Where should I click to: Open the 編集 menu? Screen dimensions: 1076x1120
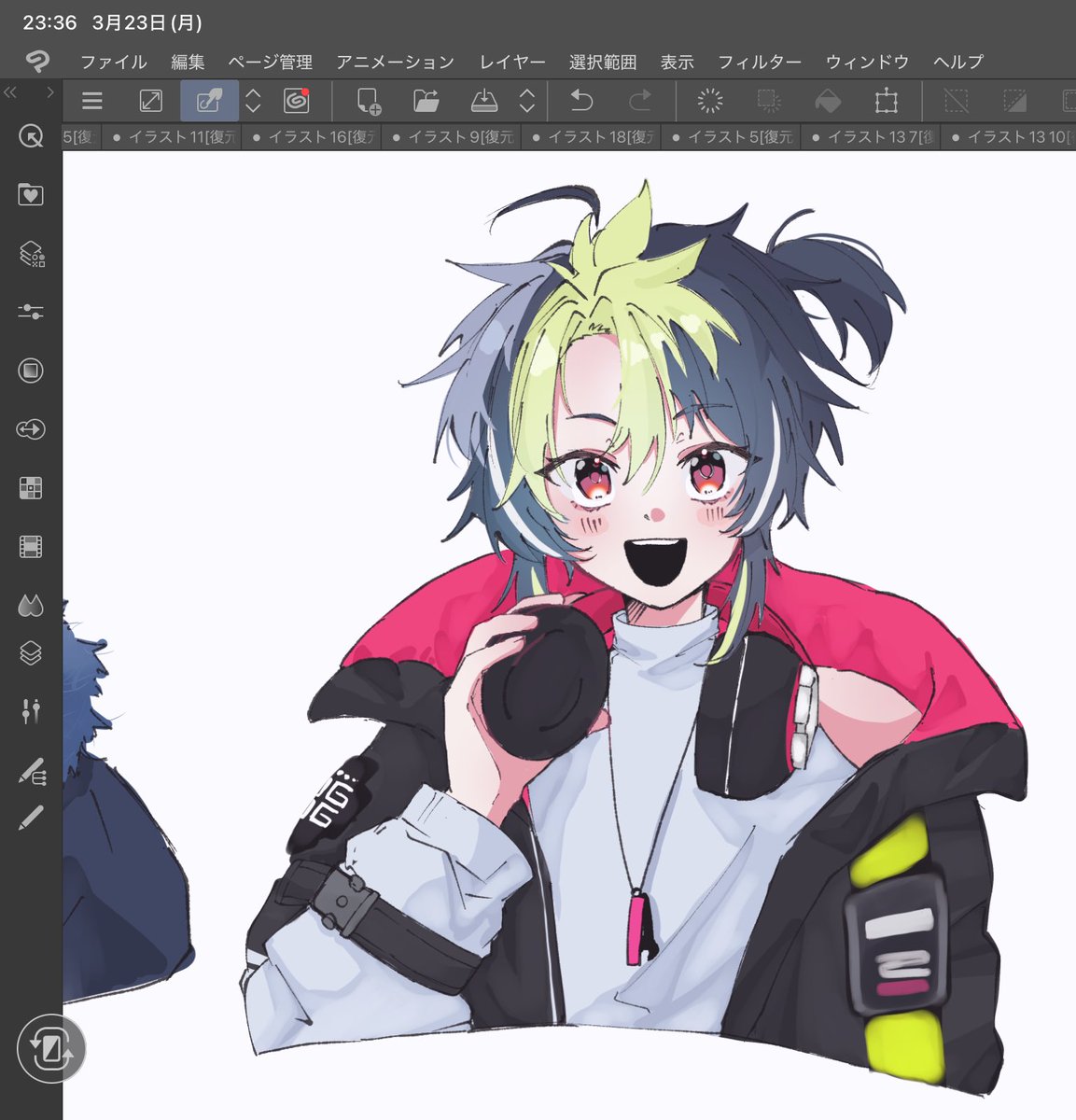click(188, 63)
